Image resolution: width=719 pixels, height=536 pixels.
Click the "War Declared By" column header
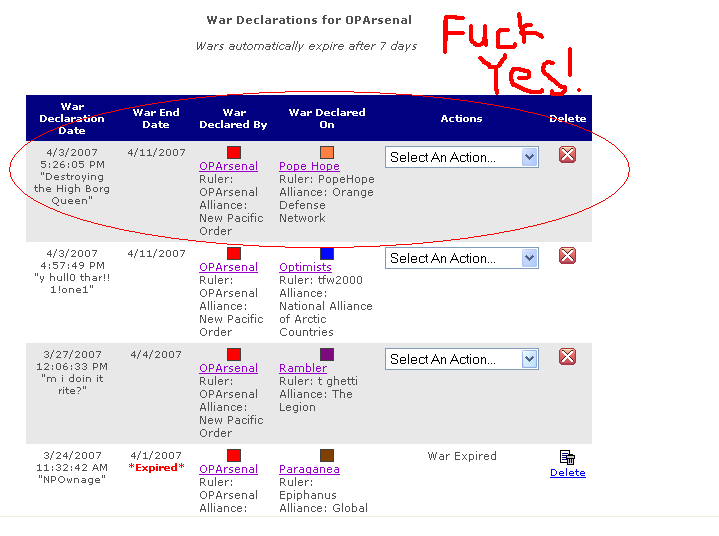(x=233, y=118)
